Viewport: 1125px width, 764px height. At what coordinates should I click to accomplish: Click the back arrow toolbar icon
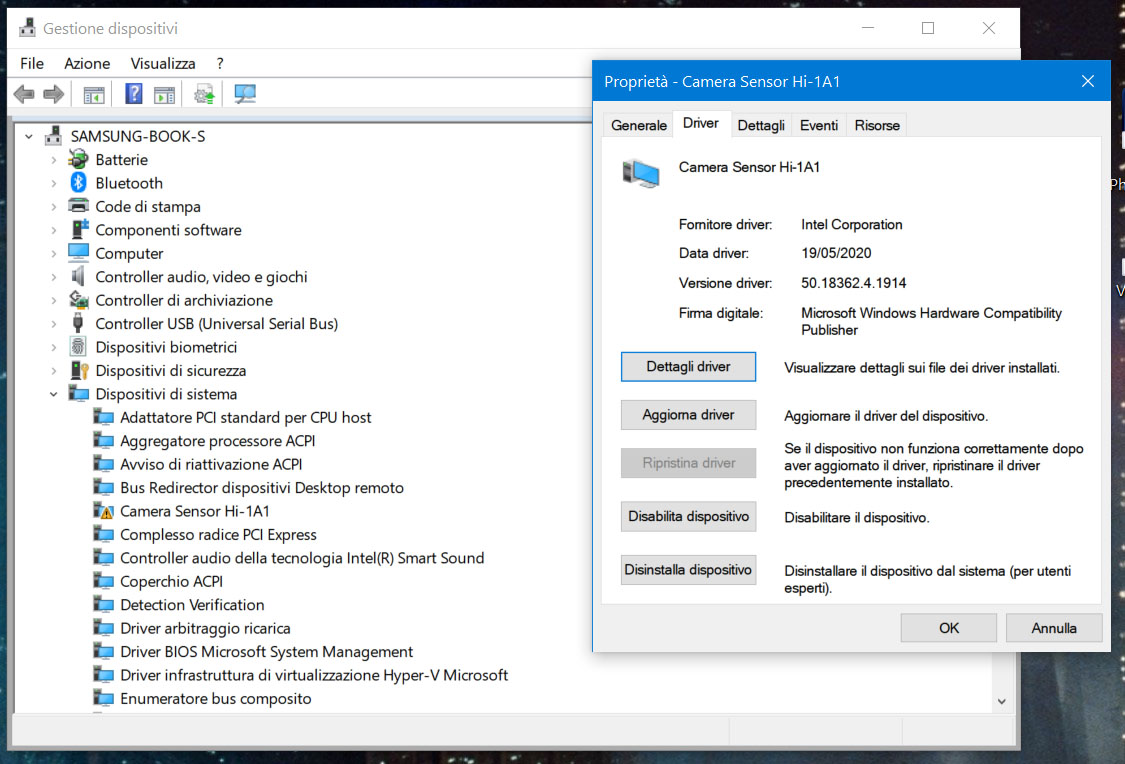click(24, 94)
